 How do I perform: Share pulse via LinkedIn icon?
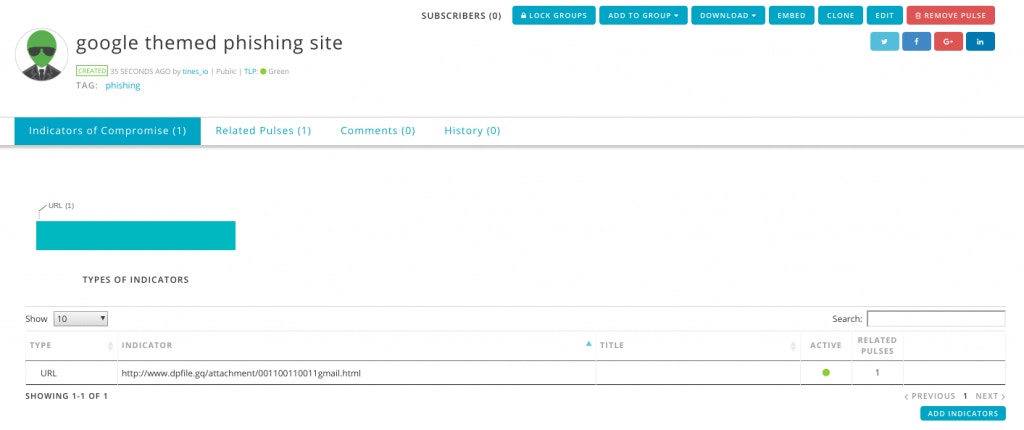tap(980, 41)
